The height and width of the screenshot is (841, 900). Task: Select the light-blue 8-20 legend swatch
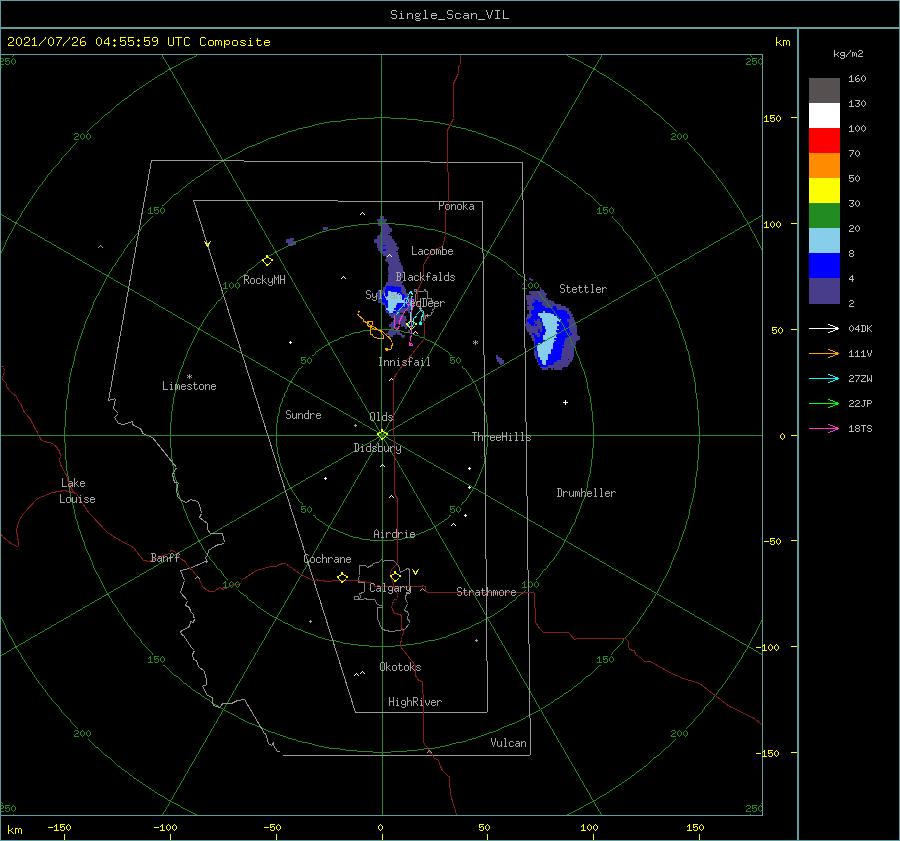(824, 241)
